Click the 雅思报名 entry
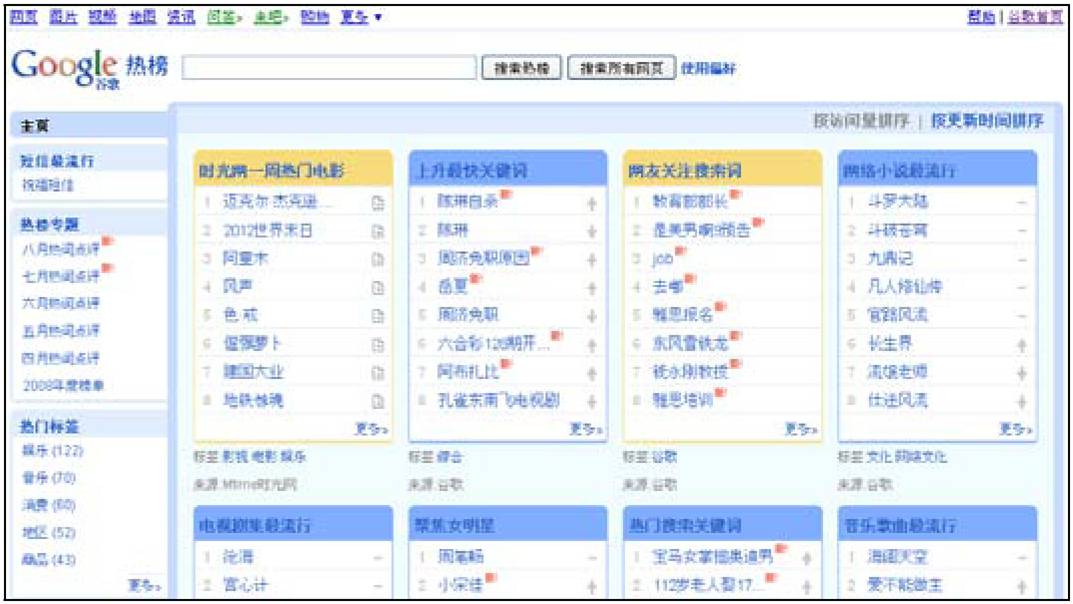Viewport: 1073px width, 604px height. coord(683,315)
